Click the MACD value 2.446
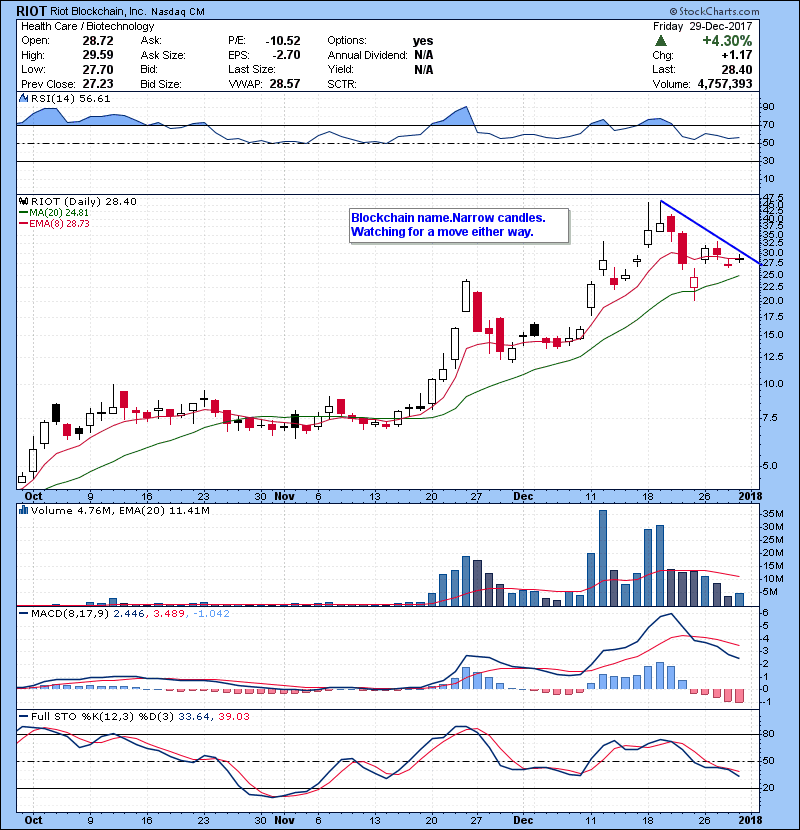The width and height of the screenshot is (800, 830). pos(128,614)
